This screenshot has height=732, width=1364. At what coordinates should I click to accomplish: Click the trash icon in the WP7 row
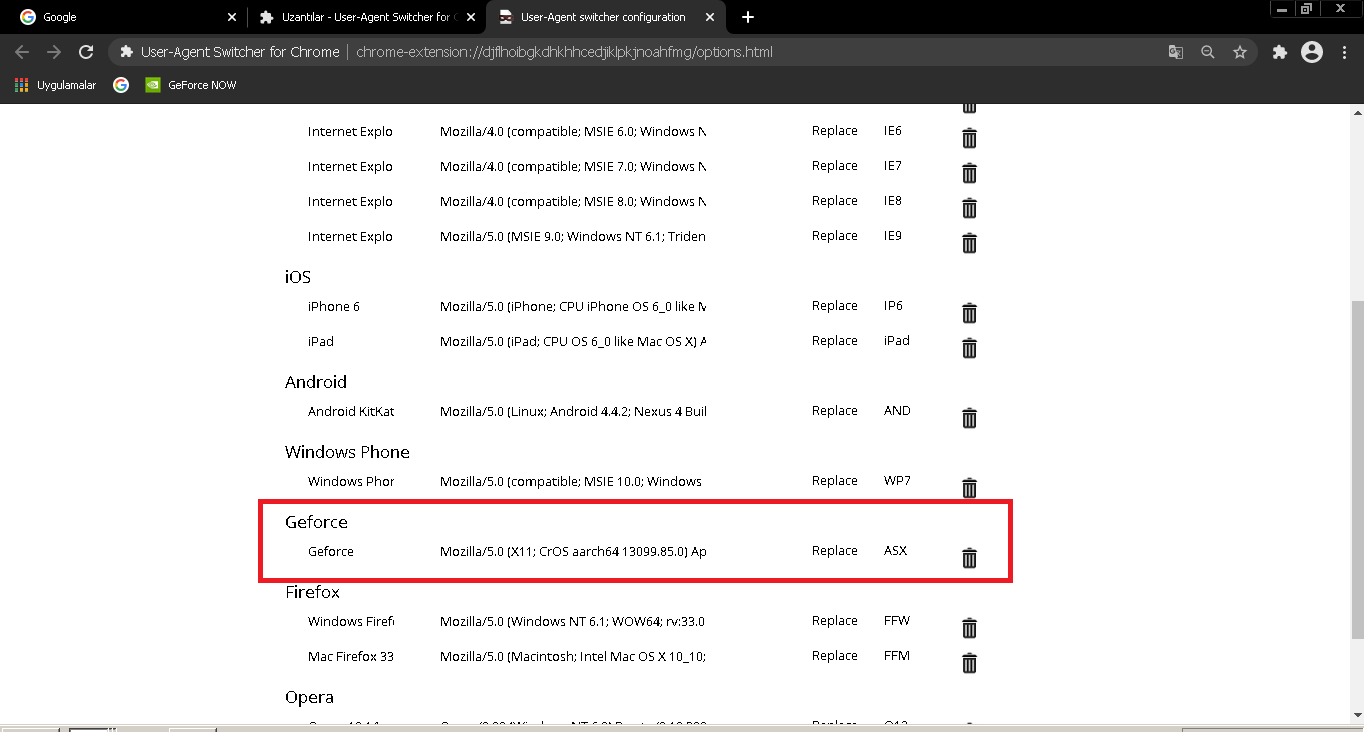969,488
